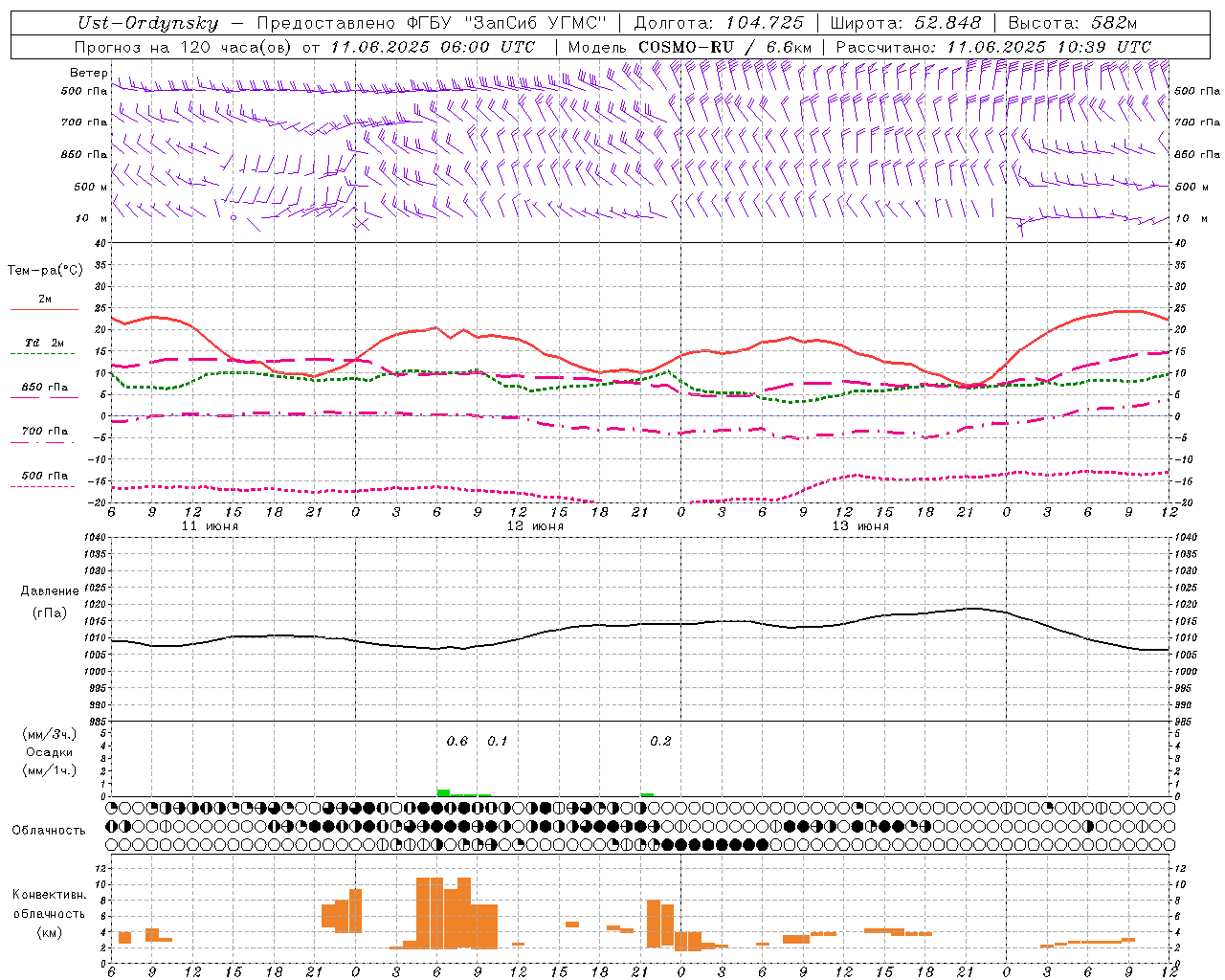This screenshot has height=980, width=1225.
Task: Click the longitude value 104.725
Action: pyautogui.click(x=765, y=23)
